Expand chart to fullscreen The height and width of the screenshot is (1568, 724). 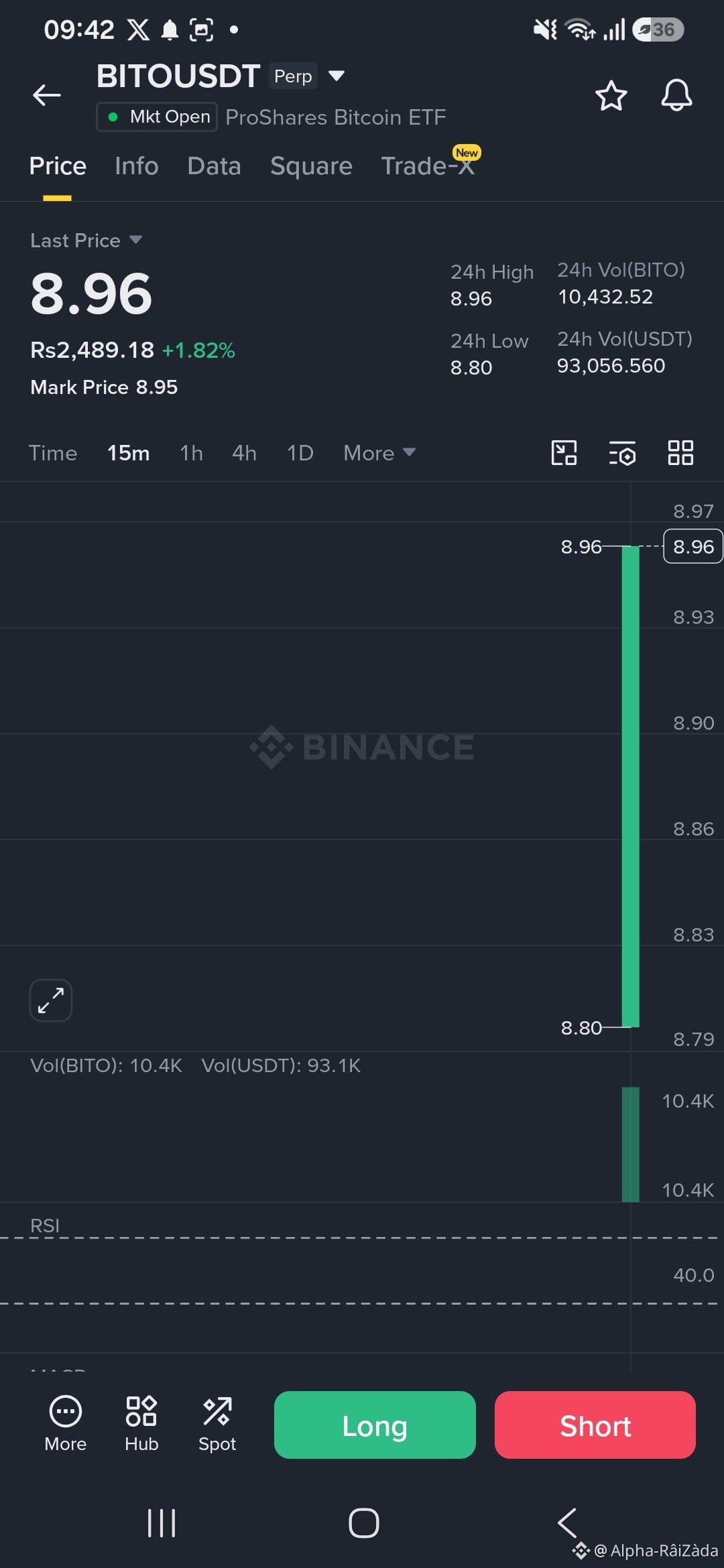[51, 1000]
